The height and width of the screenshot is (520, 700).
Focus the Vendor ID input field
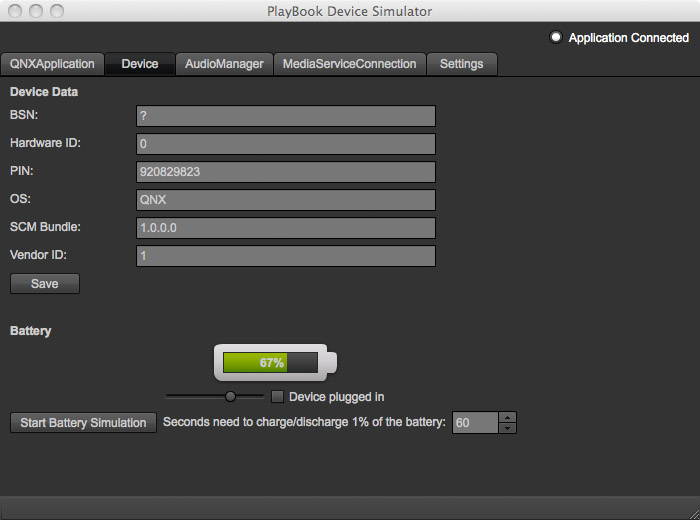coord(286,256)
